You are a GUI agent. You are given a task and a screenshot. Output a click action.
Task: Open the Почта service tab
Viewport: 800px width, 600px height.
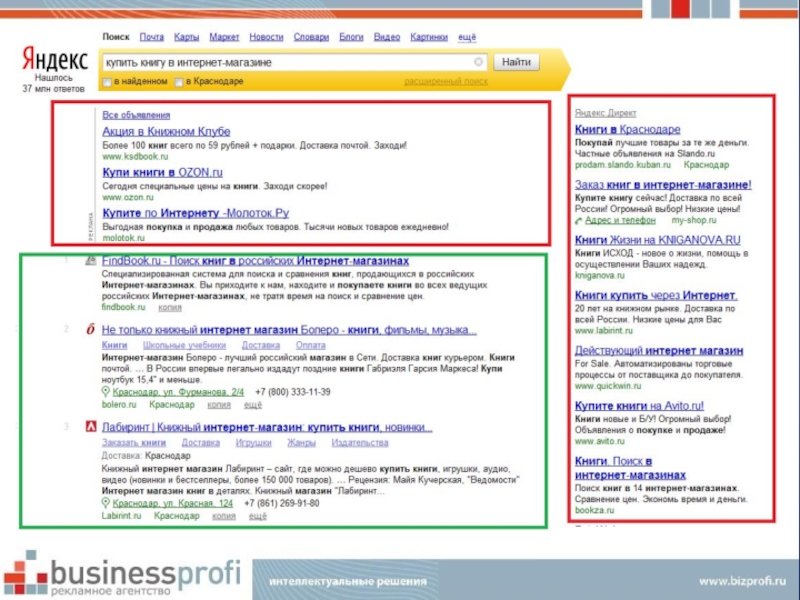click(x=152, y=37)
